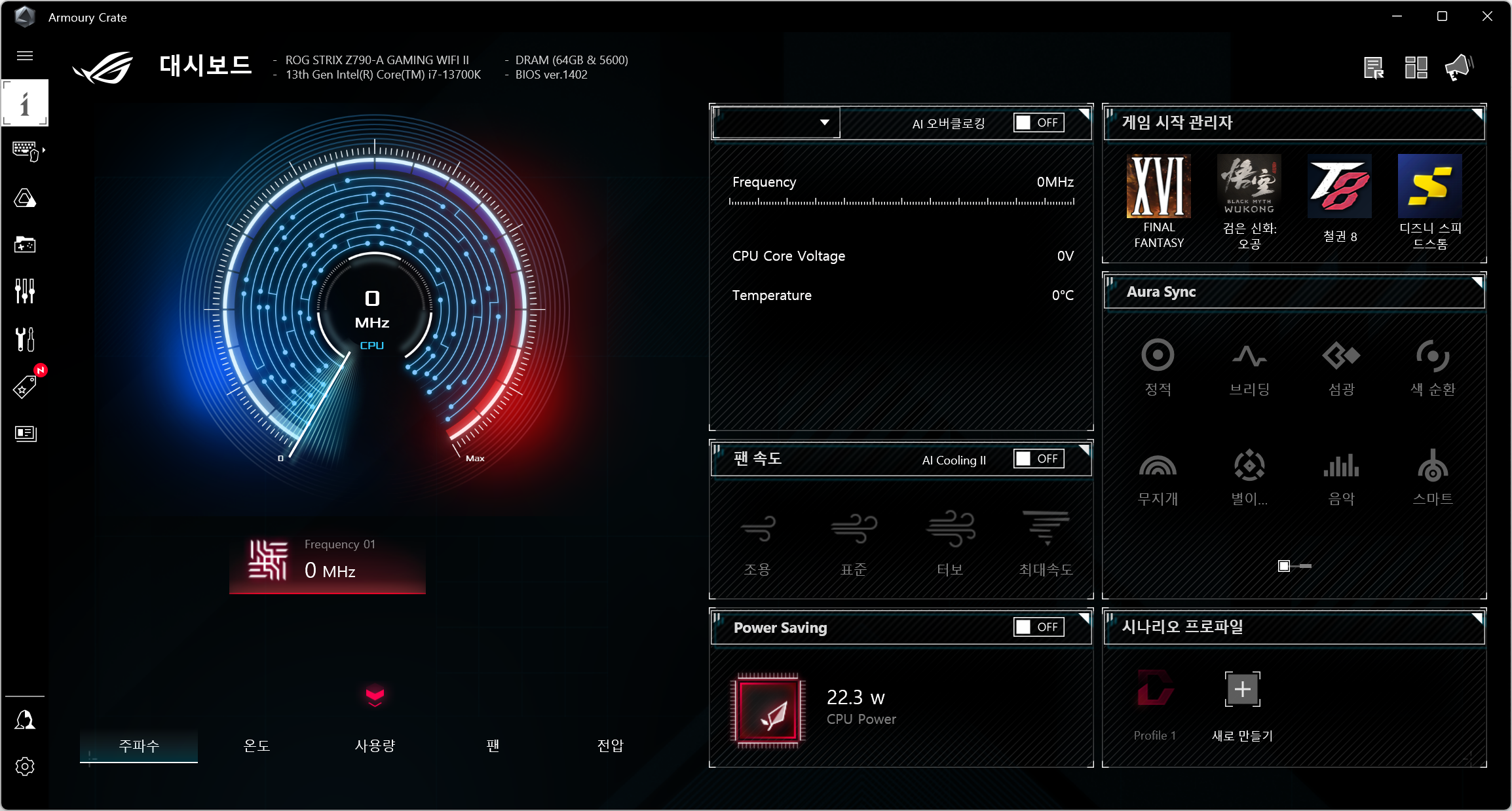This screenshot has width=1512, height=811.
Task: Click the announcements megaphone icon
Action: pyautogui.click(x=1458, y=67)
